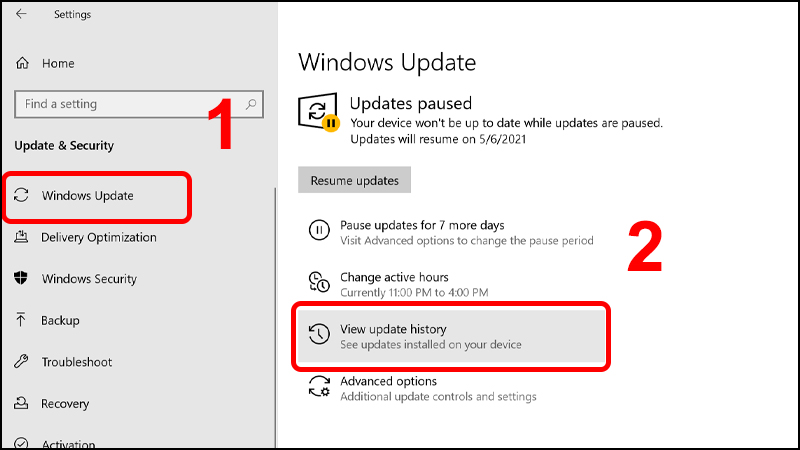Open Advanced options text link
This screenshot has height=450, width=800.
coord(388,381)
